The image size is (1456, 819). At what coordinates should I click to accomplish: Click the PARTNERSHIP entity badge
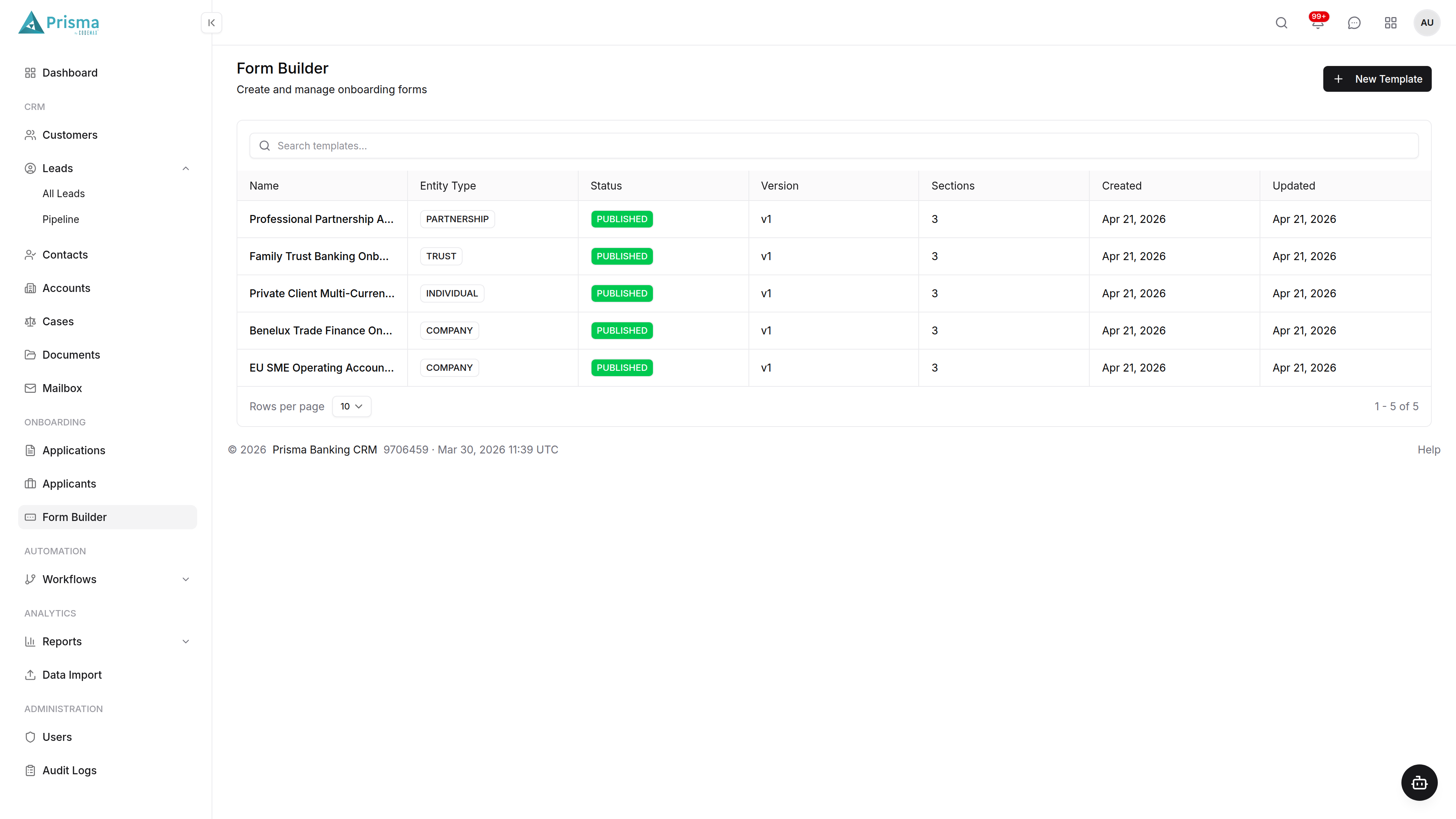coord(457,219)
